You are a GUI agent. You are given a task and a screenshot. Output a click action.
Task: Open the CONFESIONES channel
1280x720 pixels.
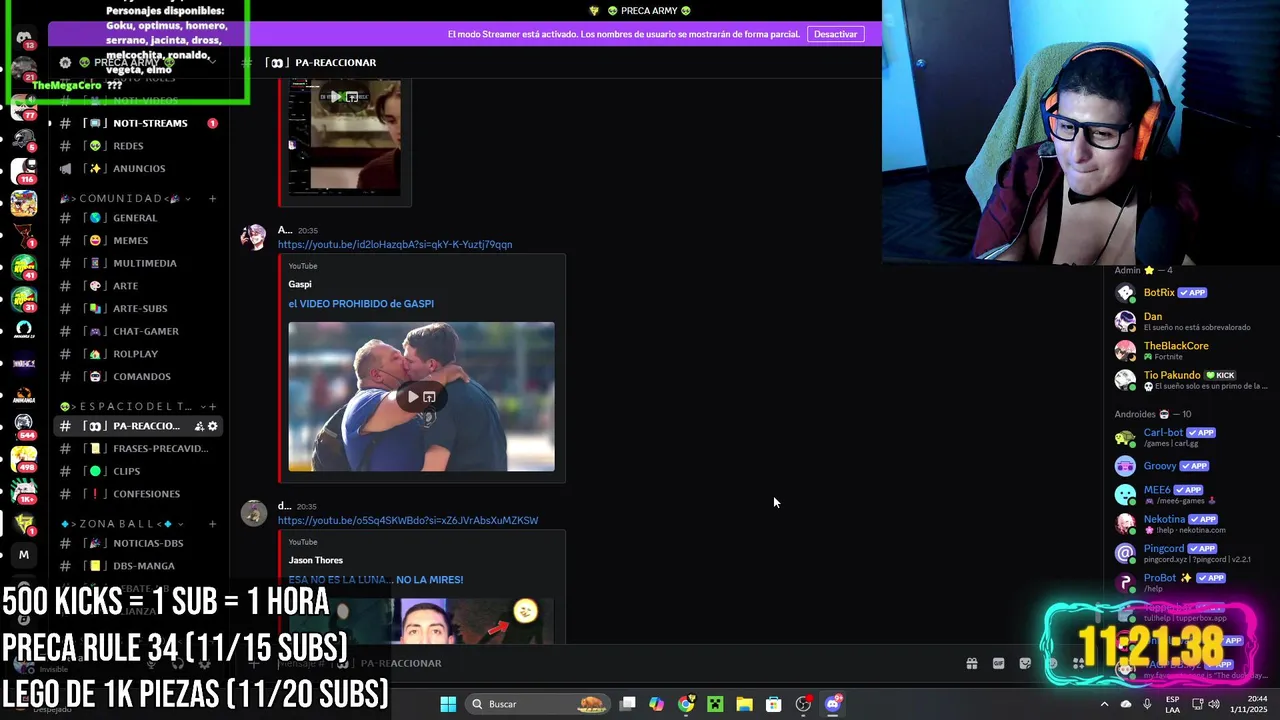coord(138,494)
